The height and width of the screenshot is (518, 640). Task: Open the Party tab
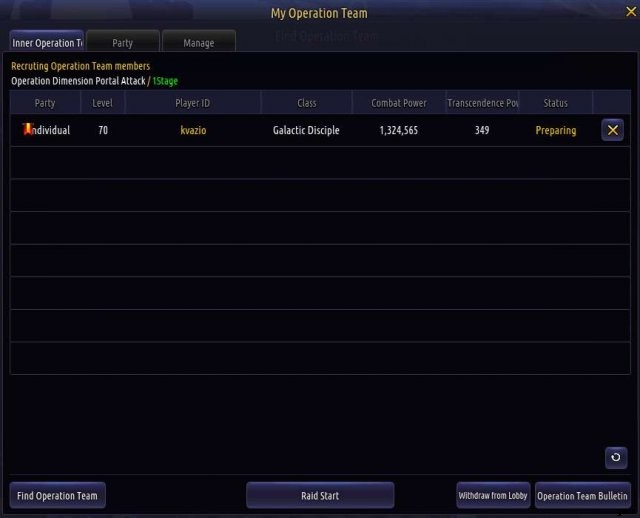(x=122, y=43)
